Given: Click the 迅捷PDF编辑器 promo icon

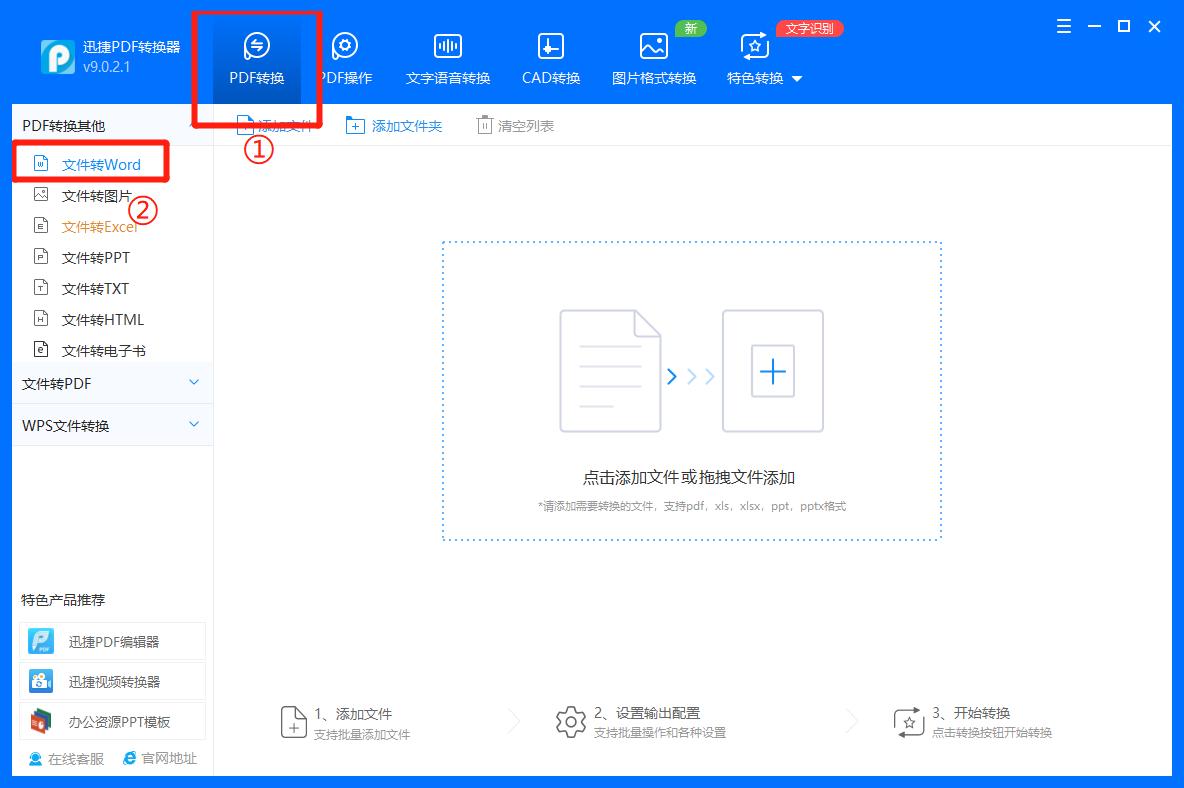Looking at the screenshot, I should [40, 640].
